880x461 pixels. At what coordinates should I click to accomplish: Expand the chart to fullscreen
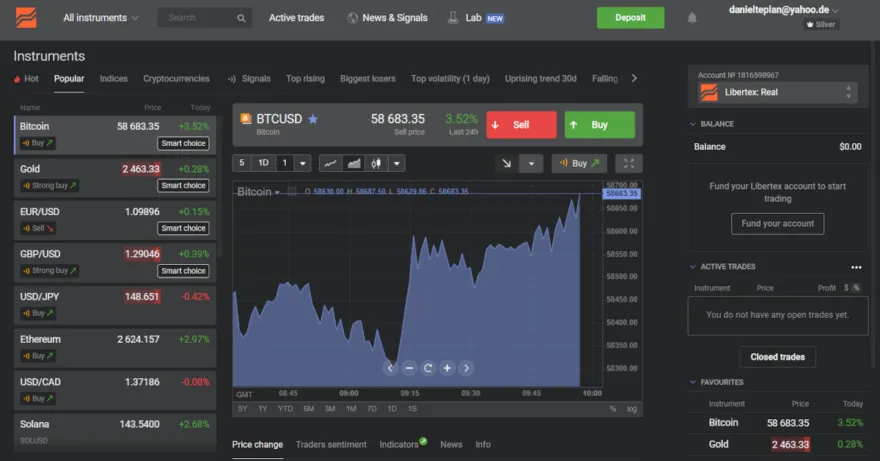(x=629, y=163)
